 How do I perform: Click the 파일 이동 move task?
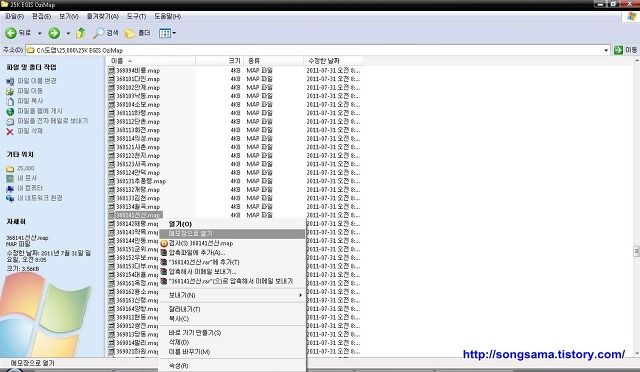tap(30, 91)
